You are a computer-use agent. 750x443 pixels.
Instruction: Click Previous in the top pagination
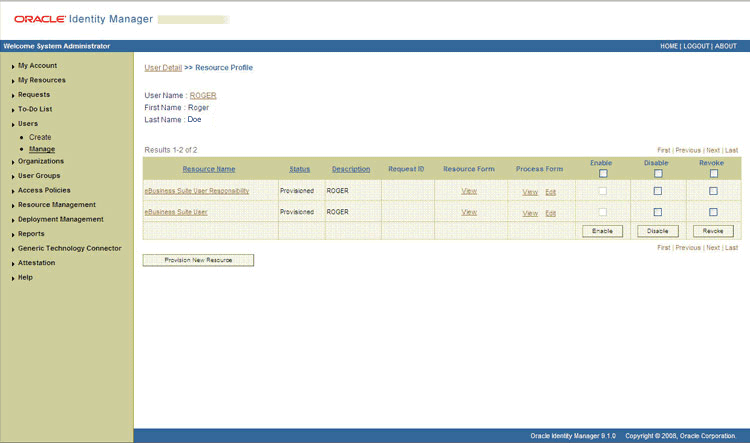(x=688, y=150)
